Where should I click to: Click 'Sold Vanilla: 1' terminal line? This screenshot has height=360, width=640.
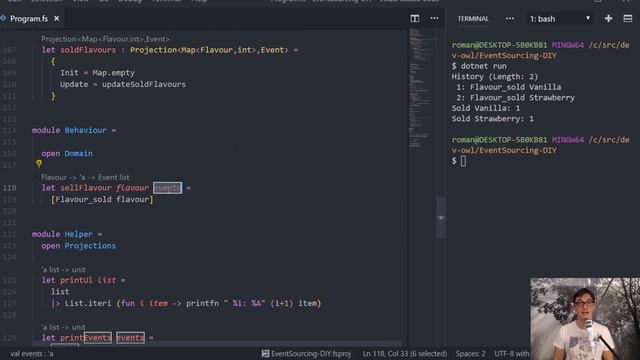coord(486,108)
